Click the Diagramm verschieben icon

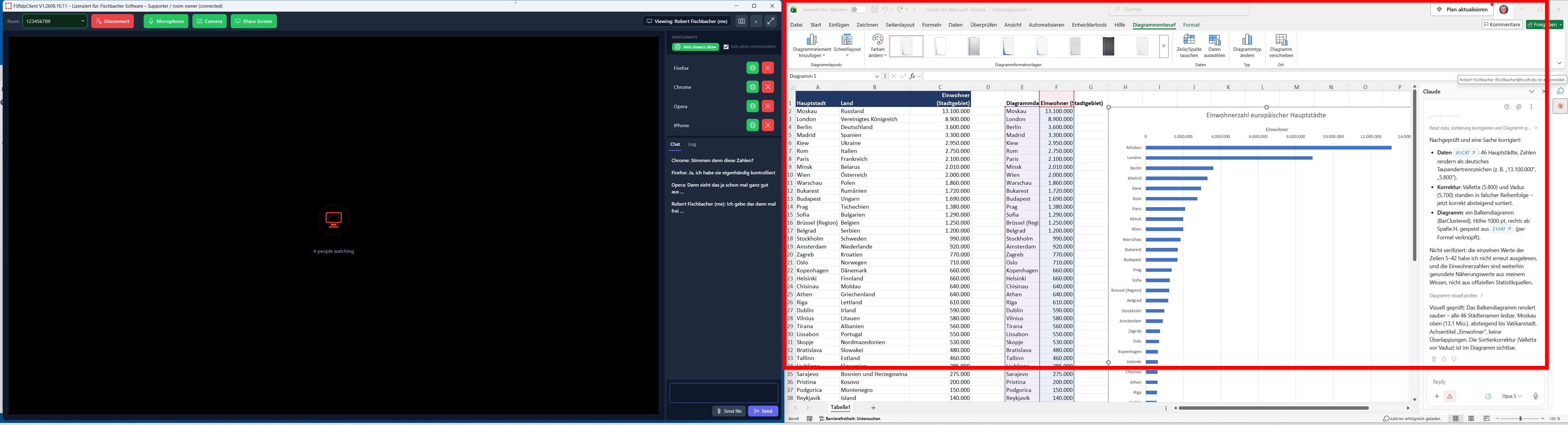click(x=1281, y=46)
